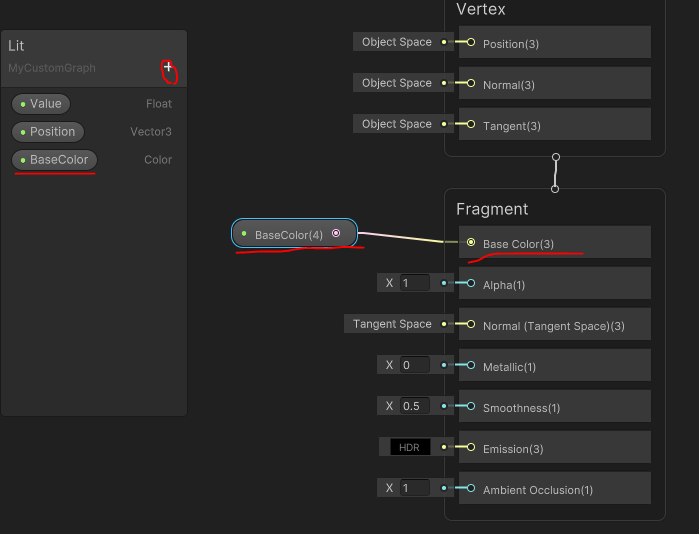The height and width of the screenshot is (534, 699).
Task: Click the Metallic(1) input port
Action: tap(471, 365)
